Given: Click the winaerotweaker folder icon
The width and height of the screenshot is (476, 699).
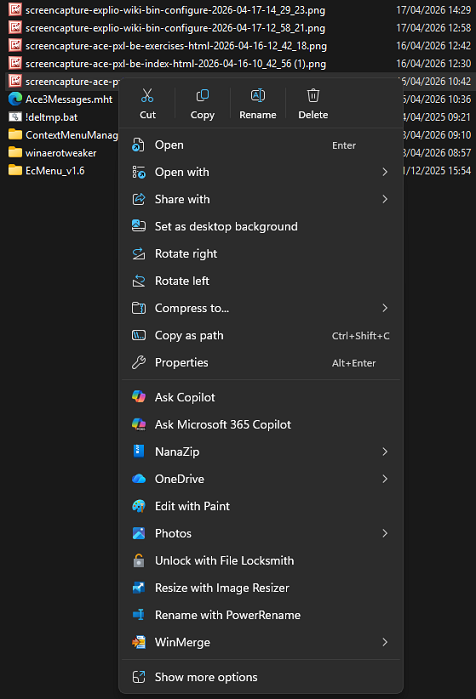Looking at the screenshot, I should (x=15, y=152).
